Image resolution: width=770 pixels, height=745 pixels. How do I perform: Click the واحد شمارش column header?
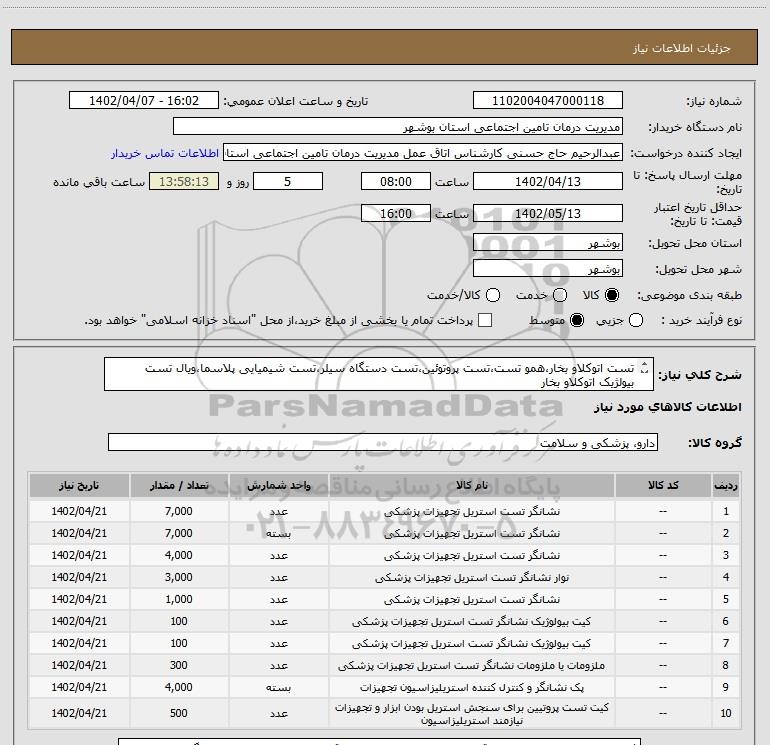coord(278,485)
